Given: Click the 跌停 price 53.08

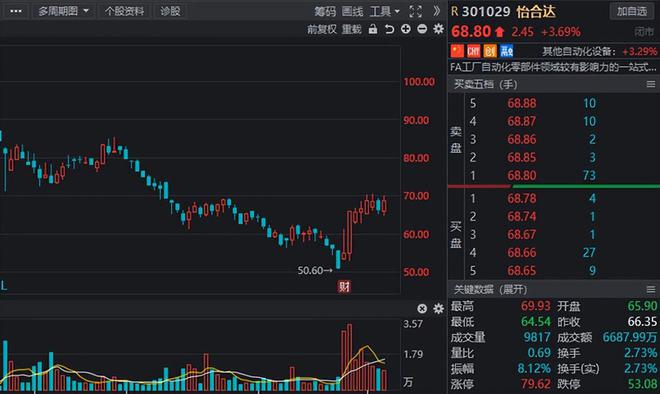Looking at the screenshot, I should [642, 384].
